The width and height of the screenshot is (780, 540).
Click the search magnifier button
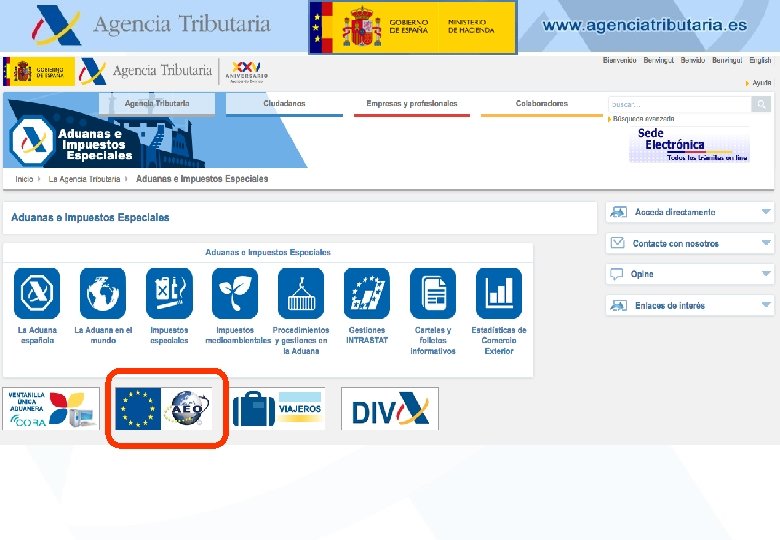tap(761, 104)
